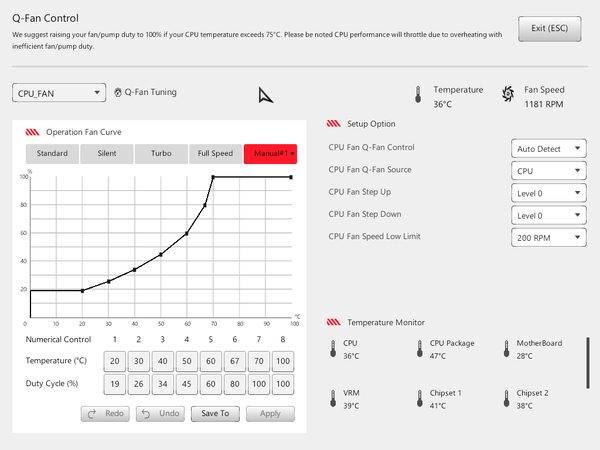Click the Redo arrow icon
This screenshot has height=450, width=600.
pos(91,414)
